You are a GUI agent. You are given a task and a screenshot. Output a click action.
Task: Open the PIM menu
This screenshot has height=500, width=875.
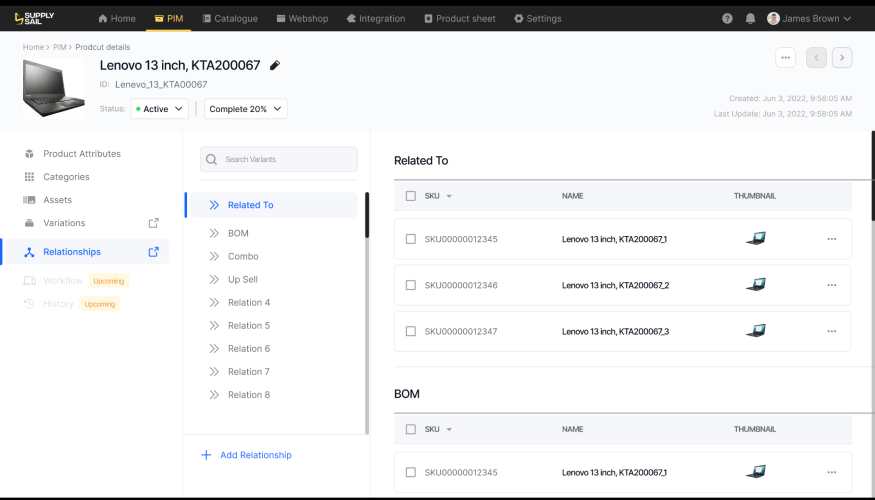169,18
